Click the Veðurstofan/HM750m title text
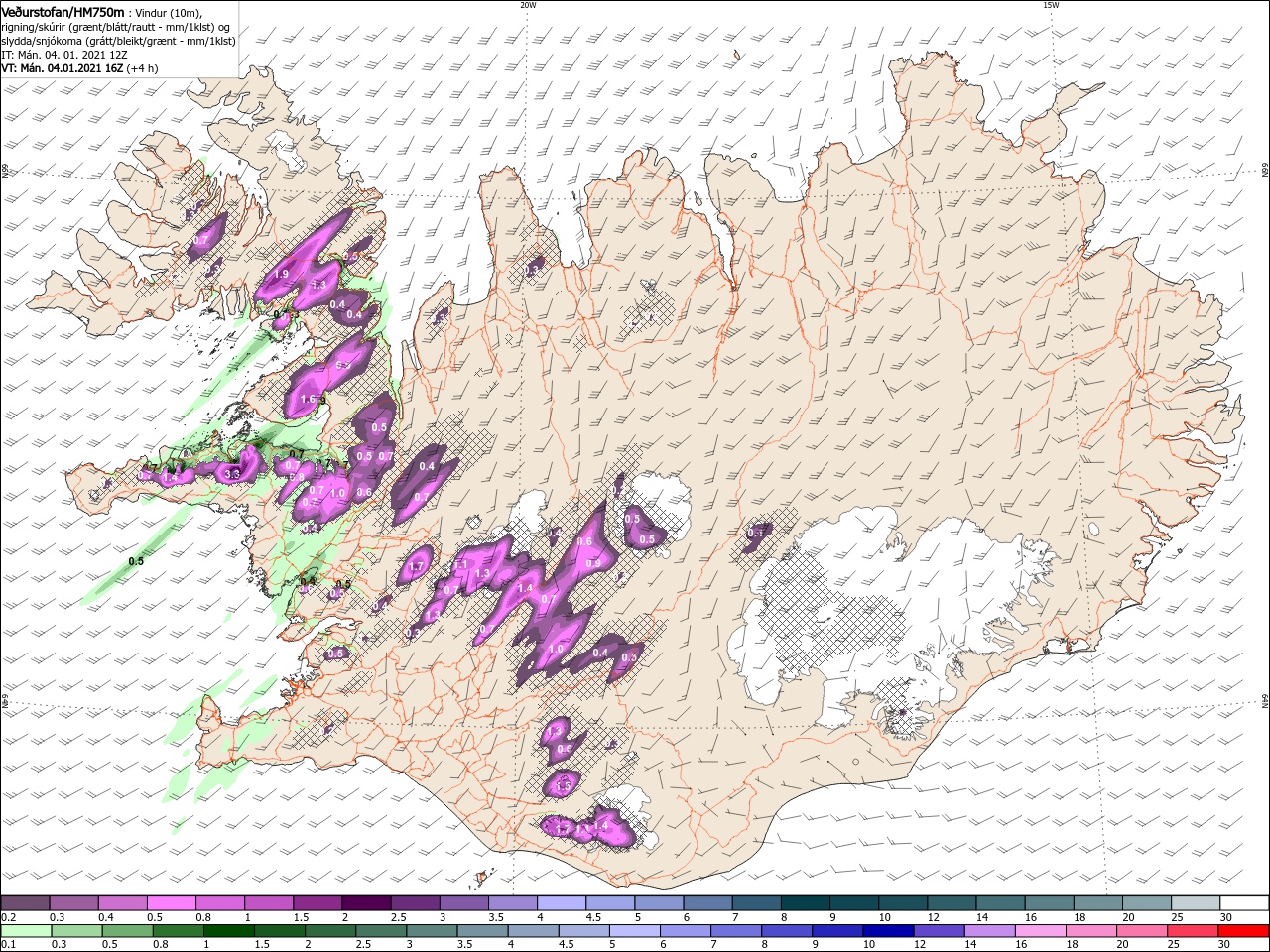 tap(63, 11)
